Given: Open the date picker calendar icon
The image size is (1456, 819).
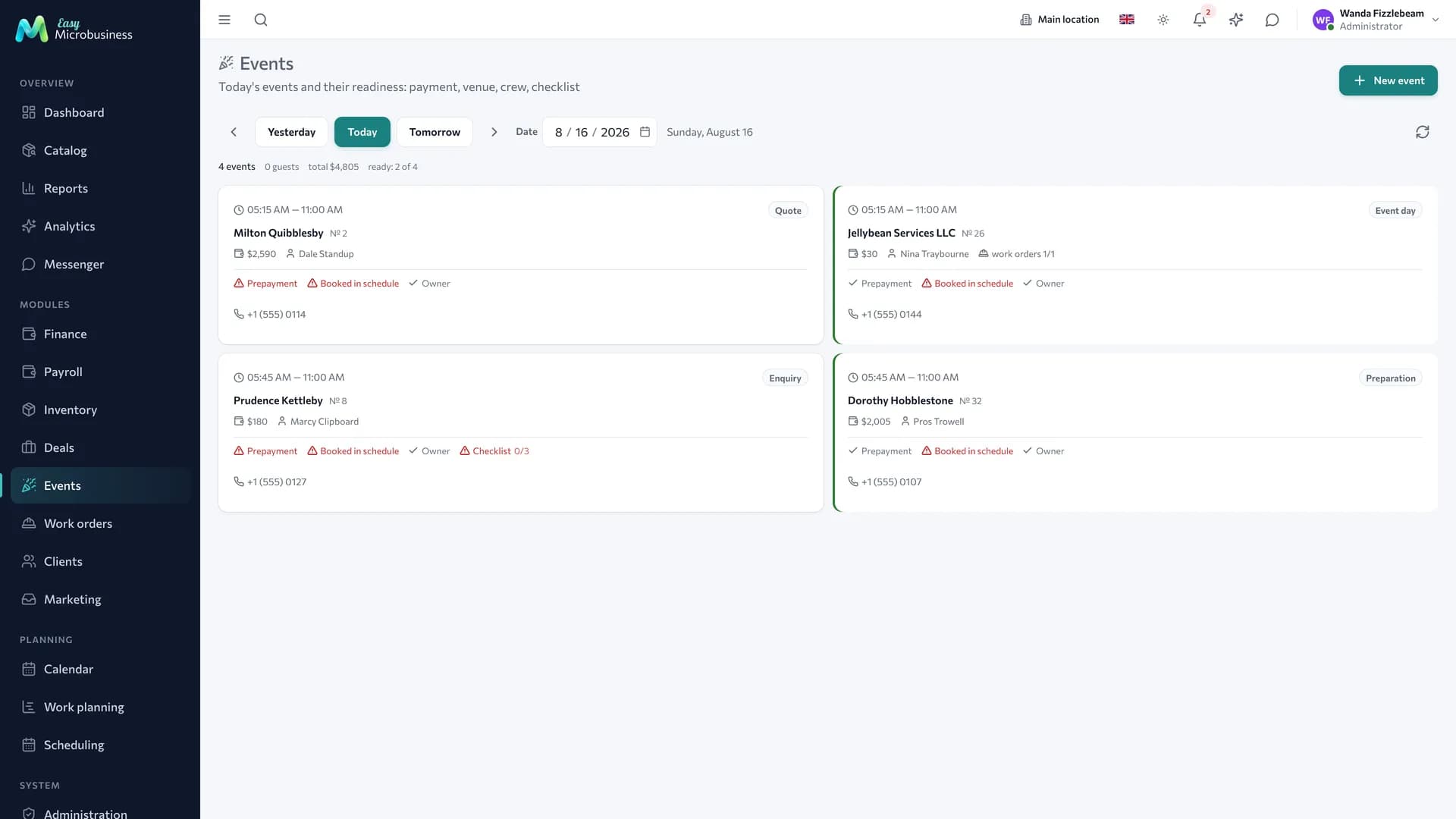Looking at the screenshot, I should point(645,132).
